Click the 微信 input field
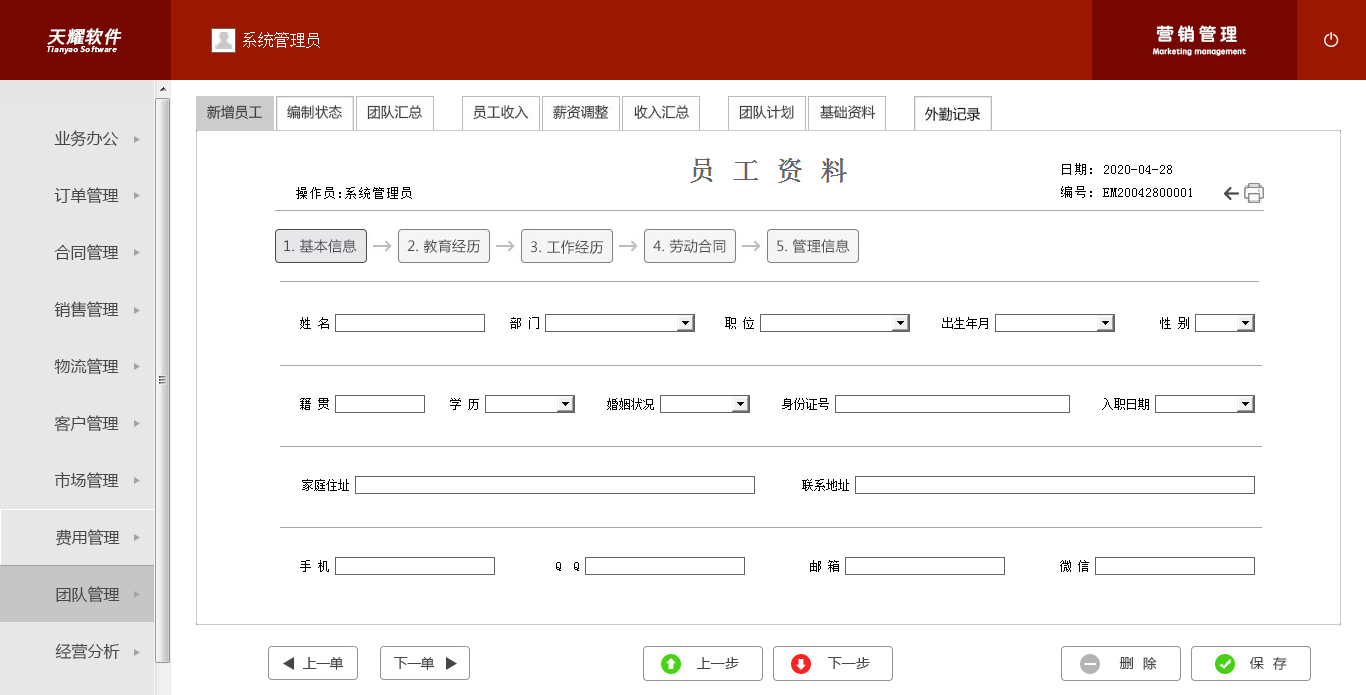This screenshot has height=695, width=1366. [x=1175, y=566]
